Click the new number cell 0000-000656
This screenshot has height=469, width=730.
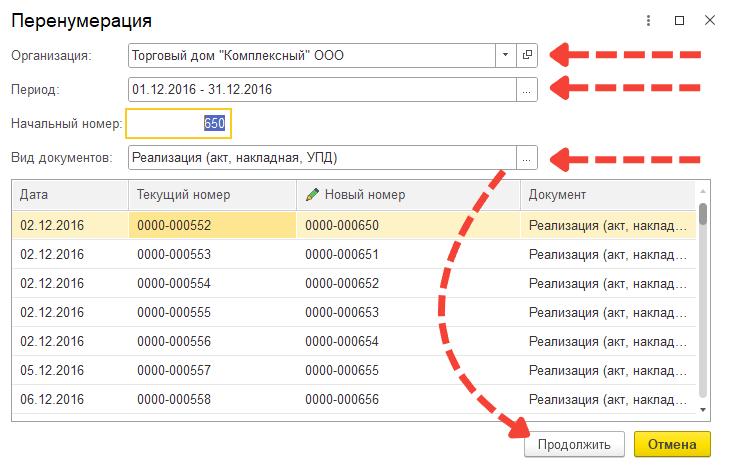coord(342,399)
